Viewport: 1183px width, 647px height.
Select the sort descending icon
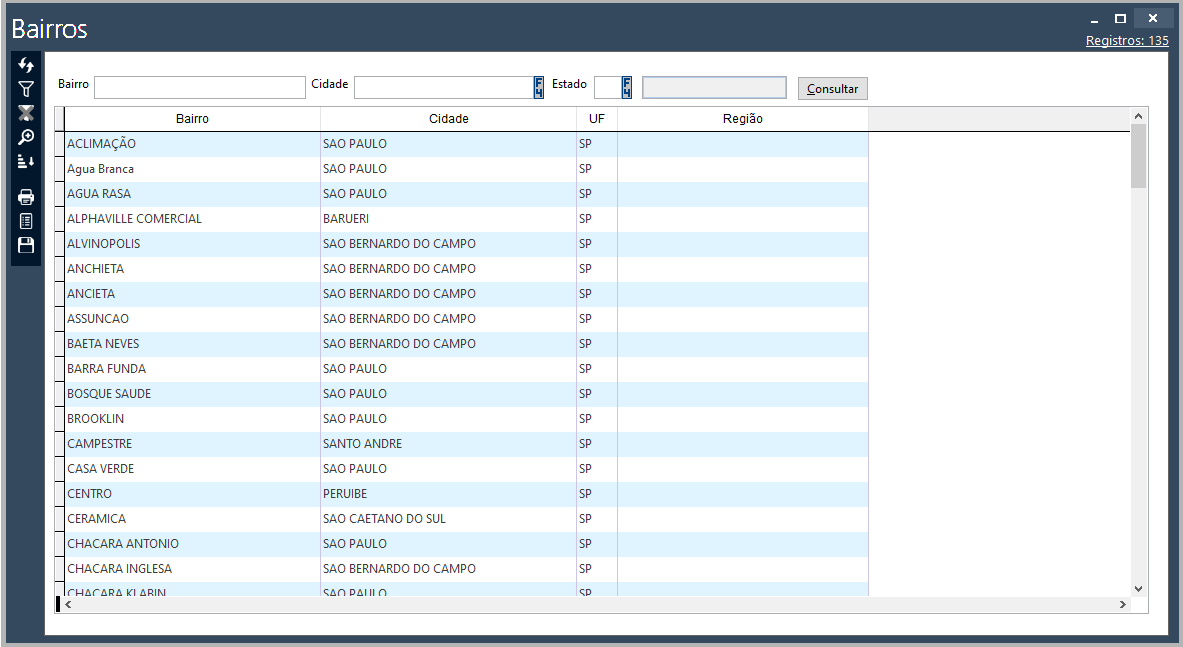click(26, 161)
